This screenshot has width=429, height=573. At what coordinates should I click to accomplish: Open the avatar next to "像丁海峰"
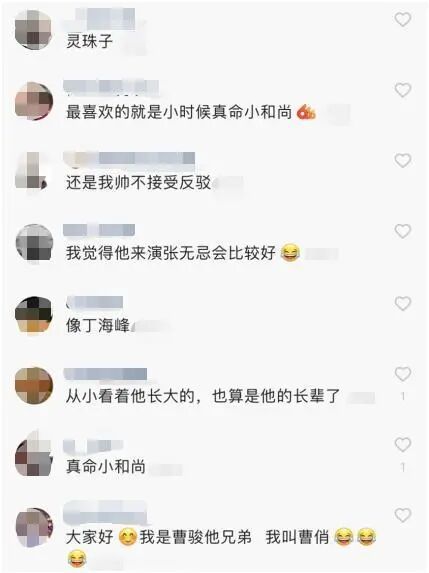[34, 315]
